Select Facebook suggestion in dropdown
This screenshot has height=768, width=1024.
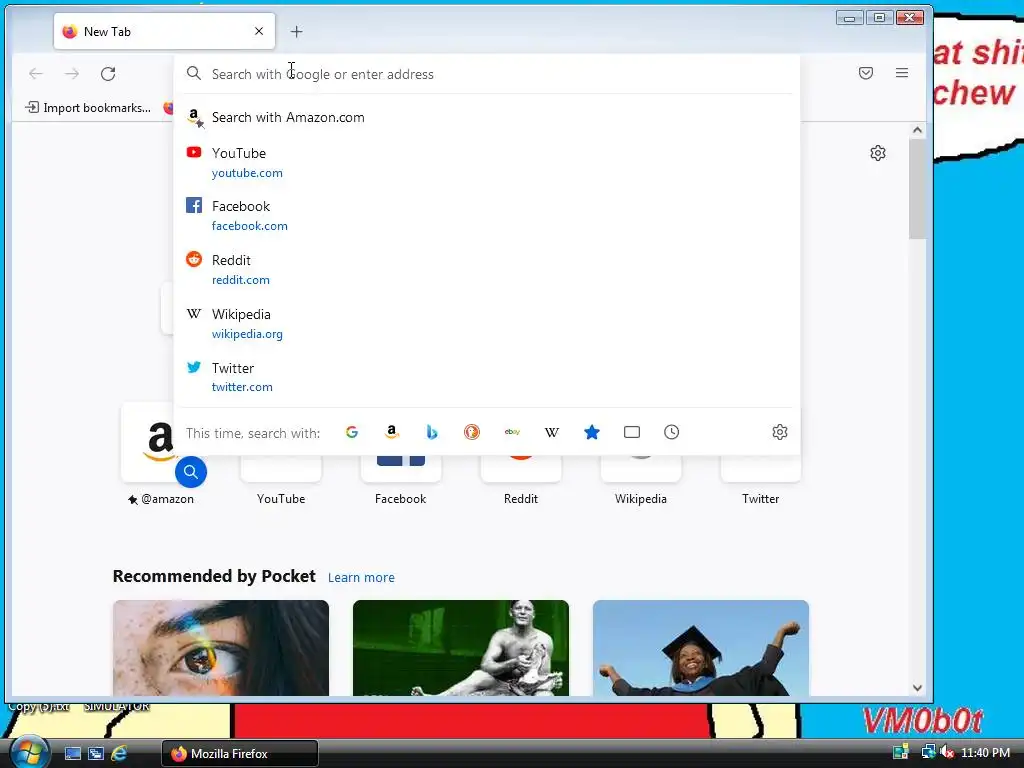pyautogui.click(x=487, y=216)
